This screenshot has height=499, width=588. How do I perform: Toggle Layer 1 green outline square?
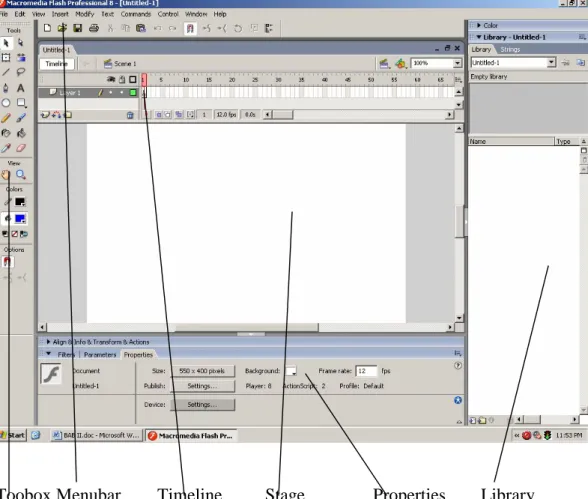(133, 93)
